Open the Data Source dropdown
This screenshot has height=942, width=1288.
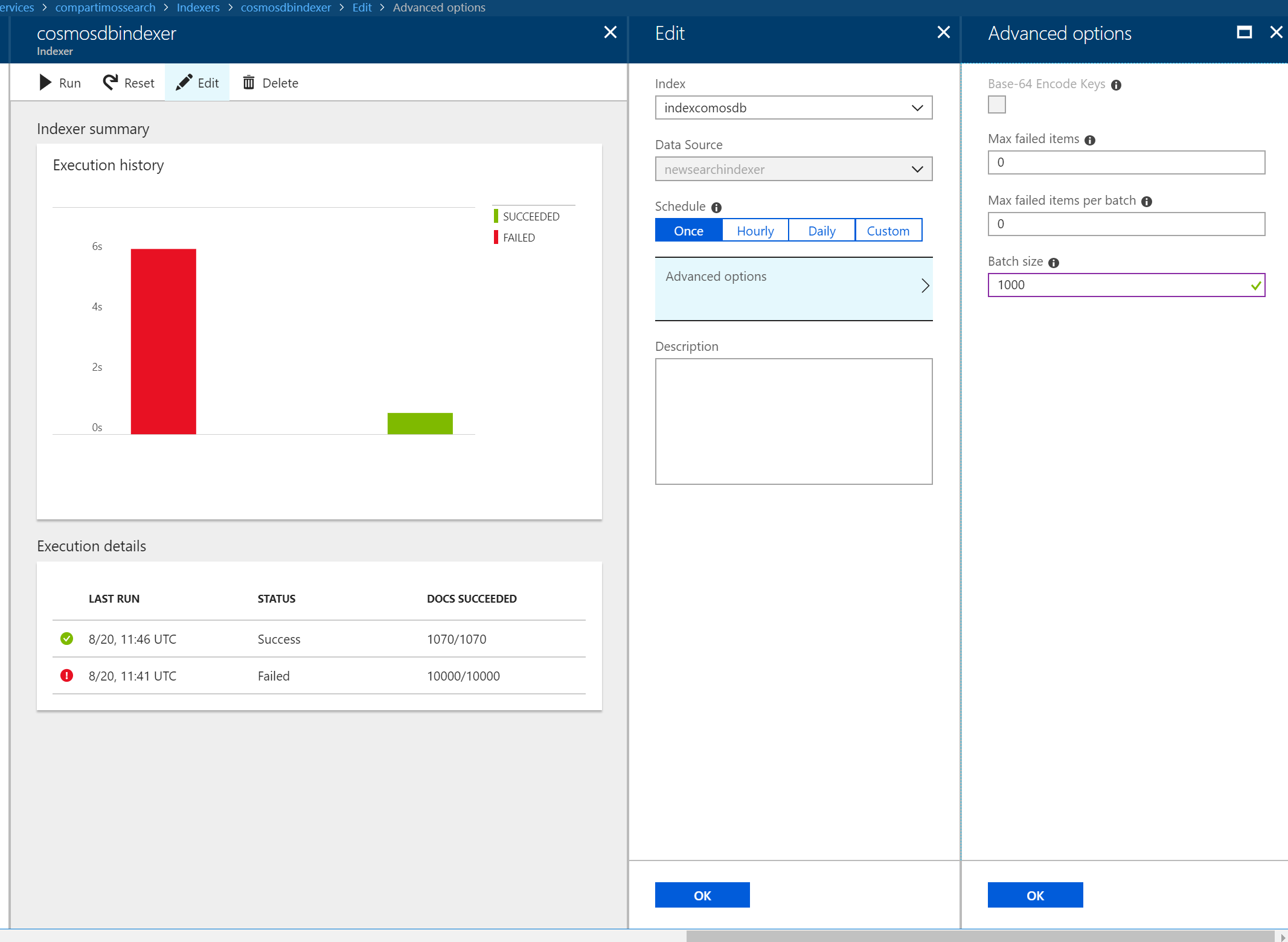(x=793, y=170)
